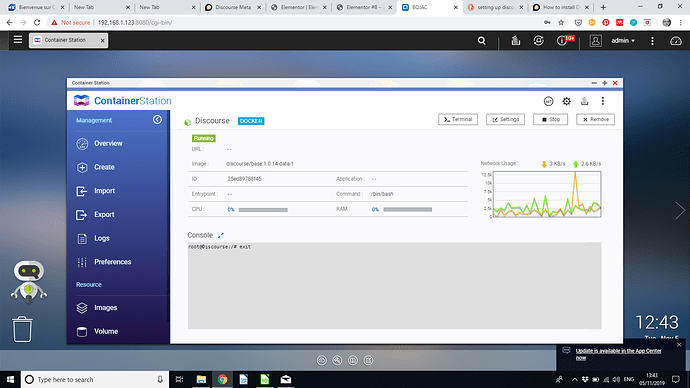
Task: Click the import/download icon in Container Station header
Action: point(584,101)
